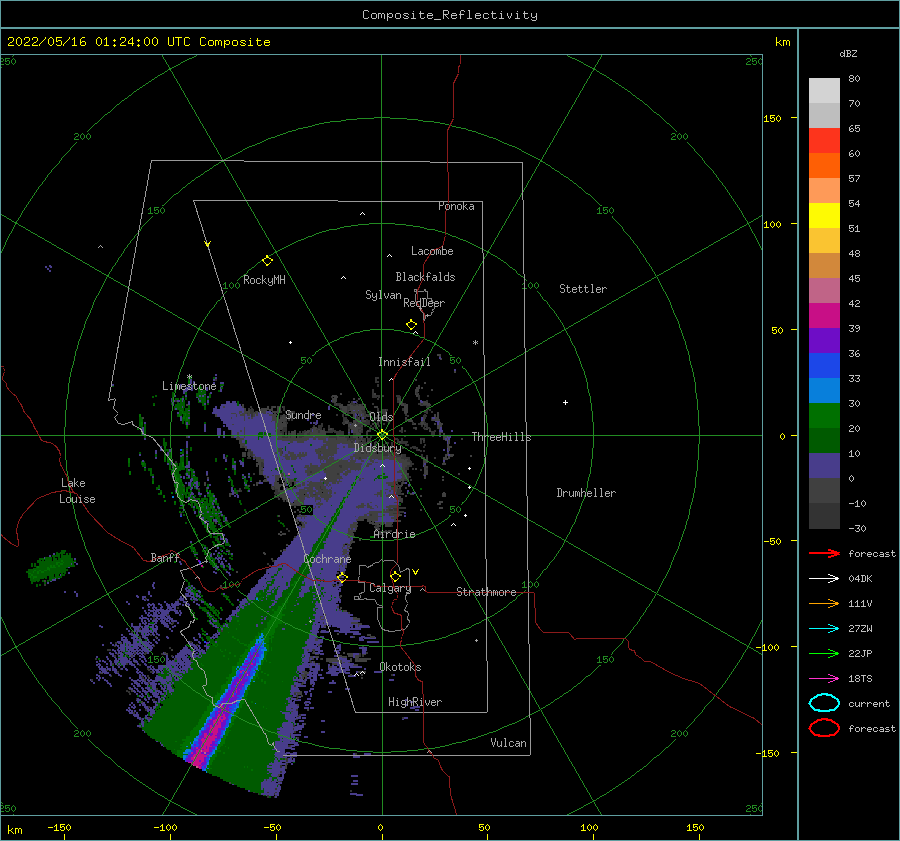The width and height of the screenshot is (900, 841).
Task: Click the Sylvan label on the map
Action: click(383, 295)
